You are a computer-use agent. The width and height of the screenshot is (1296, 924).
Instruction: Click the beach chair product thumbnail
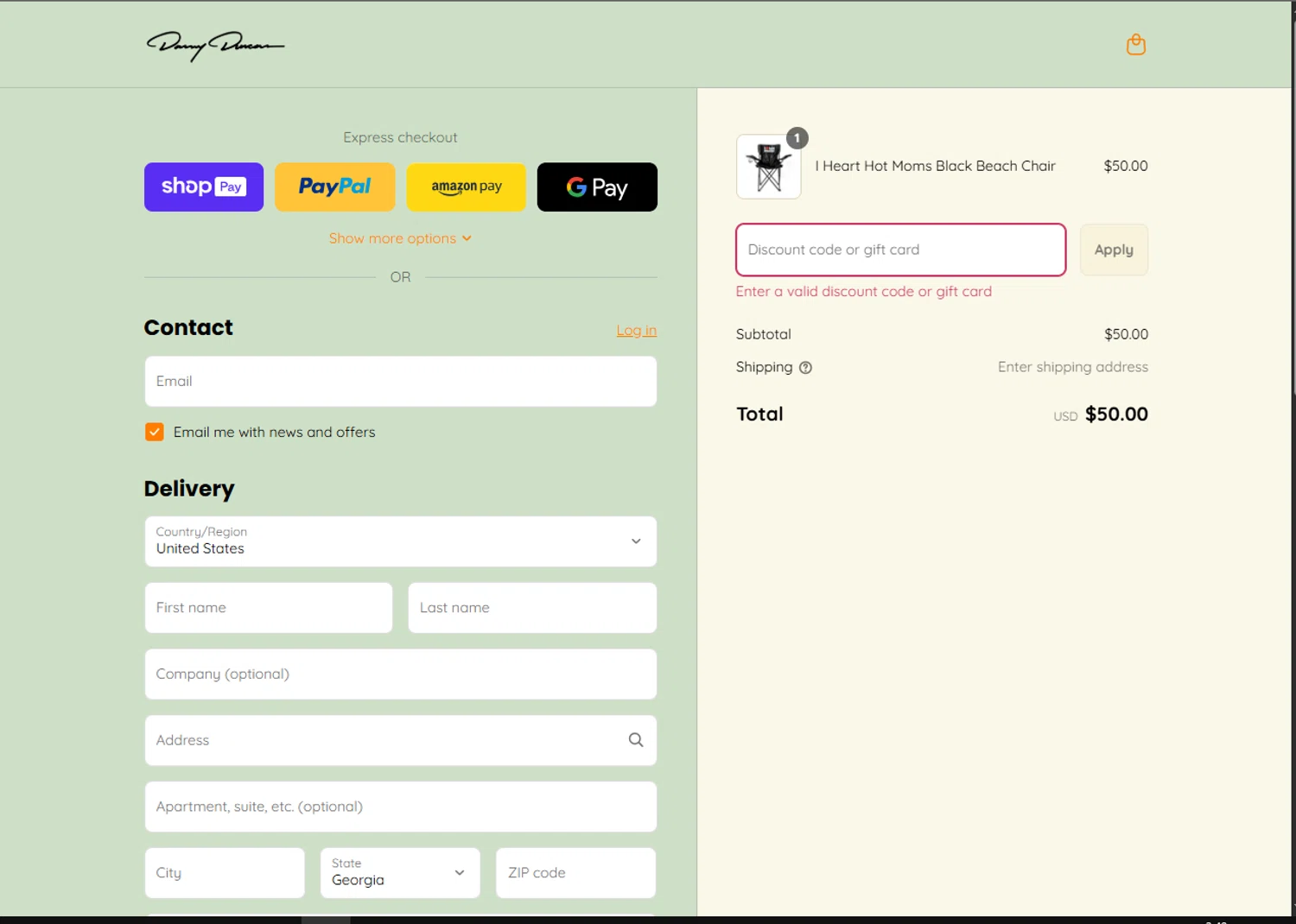(x=769, y=167)
